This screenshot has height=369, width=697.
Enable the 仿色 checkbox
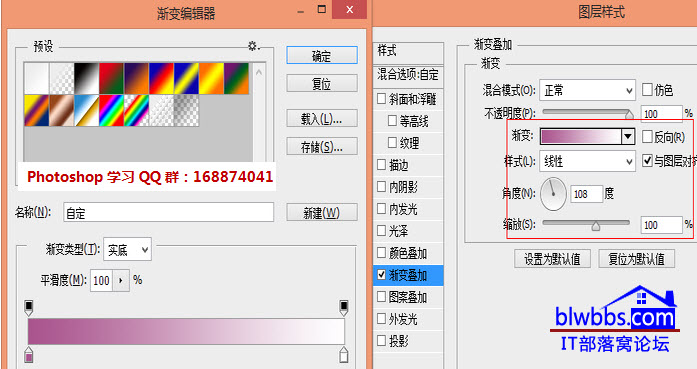pos(647,90)
